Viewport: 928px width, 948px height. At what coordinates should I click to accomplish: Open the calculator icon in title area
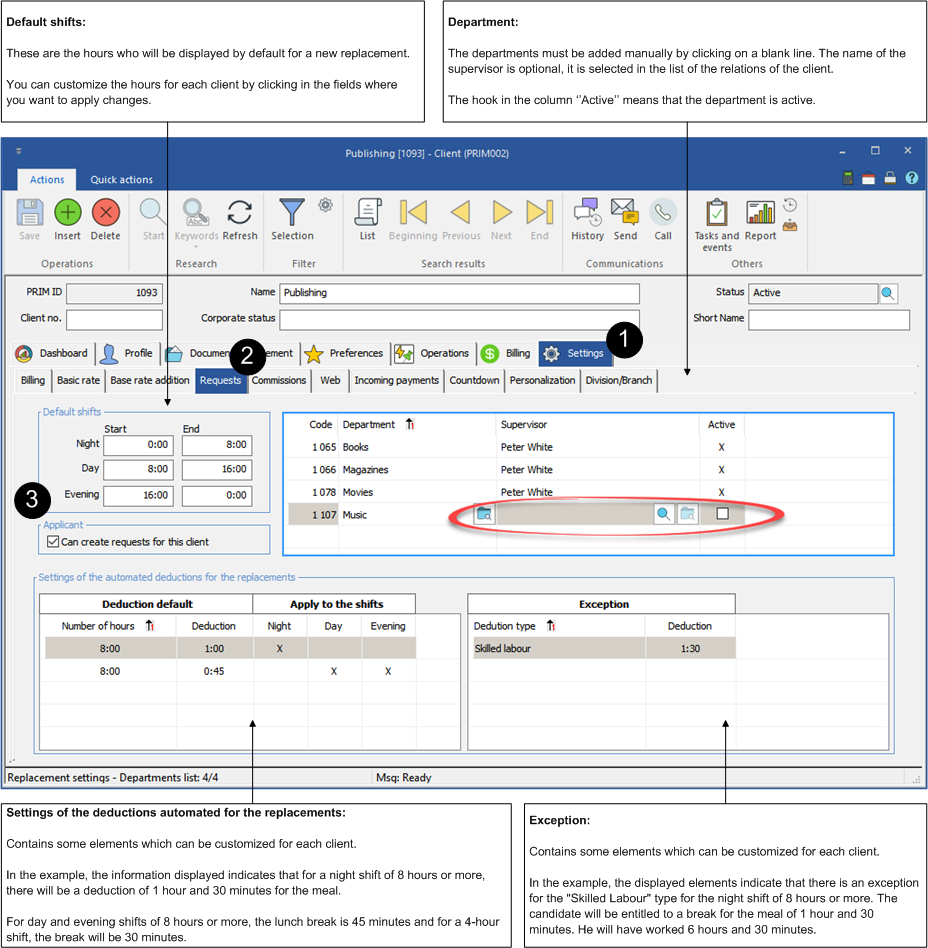pyautogui.click(x=848, y=178)
